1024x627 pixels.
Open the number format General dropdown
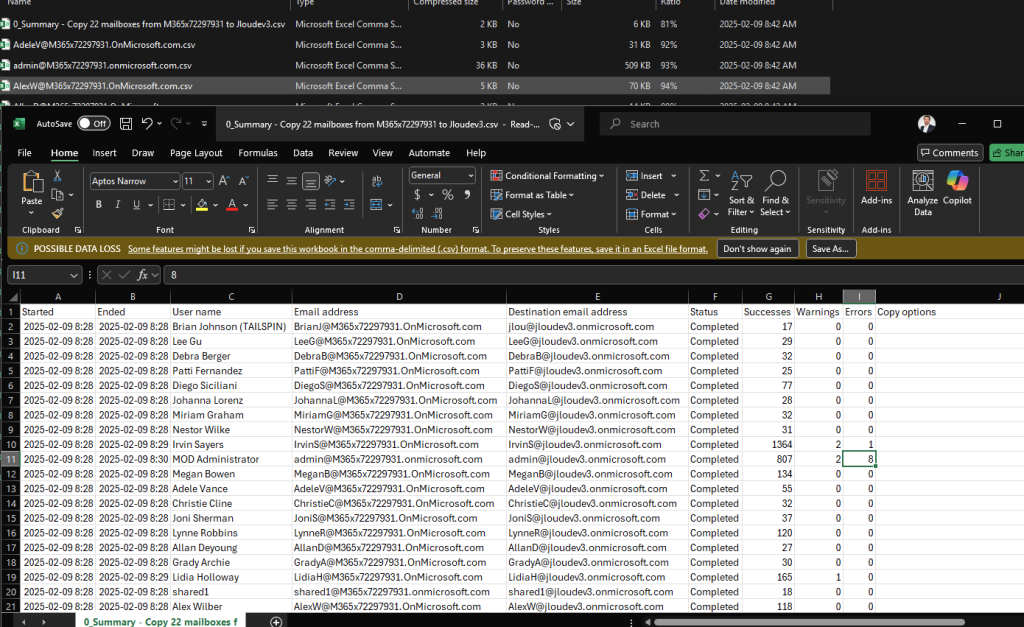click(470, 175)
